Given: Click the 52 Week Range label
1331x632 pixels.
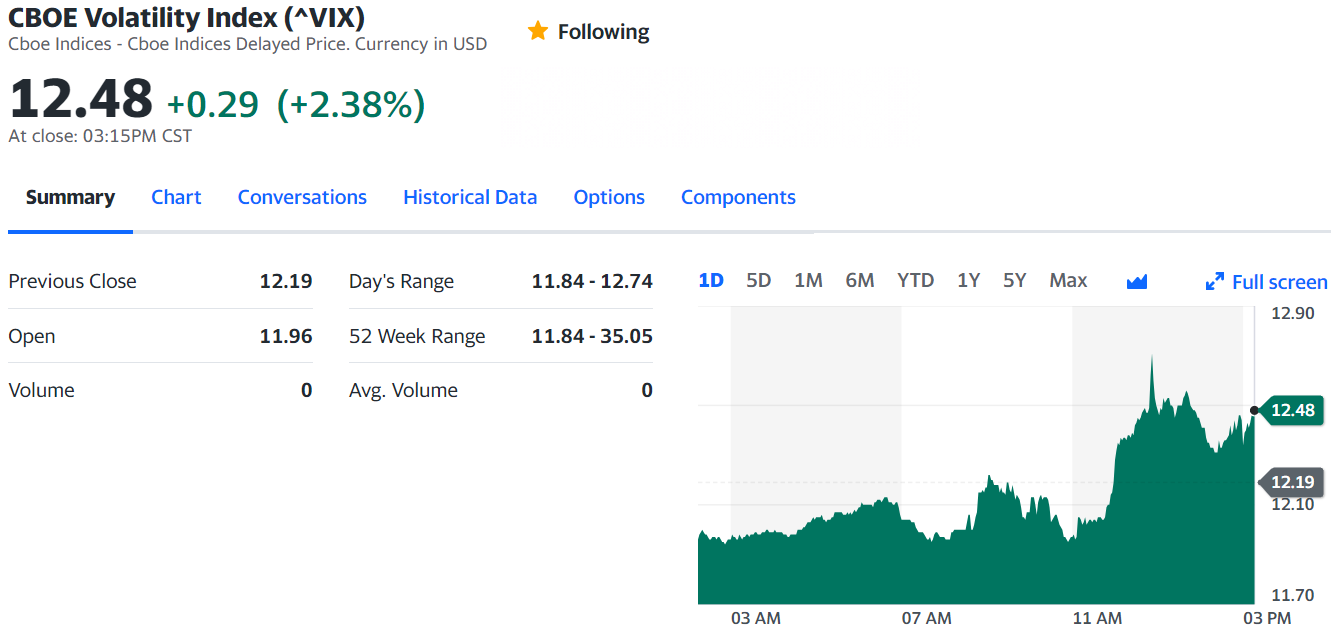Looking at the screenshot, I should pos(417,337).
